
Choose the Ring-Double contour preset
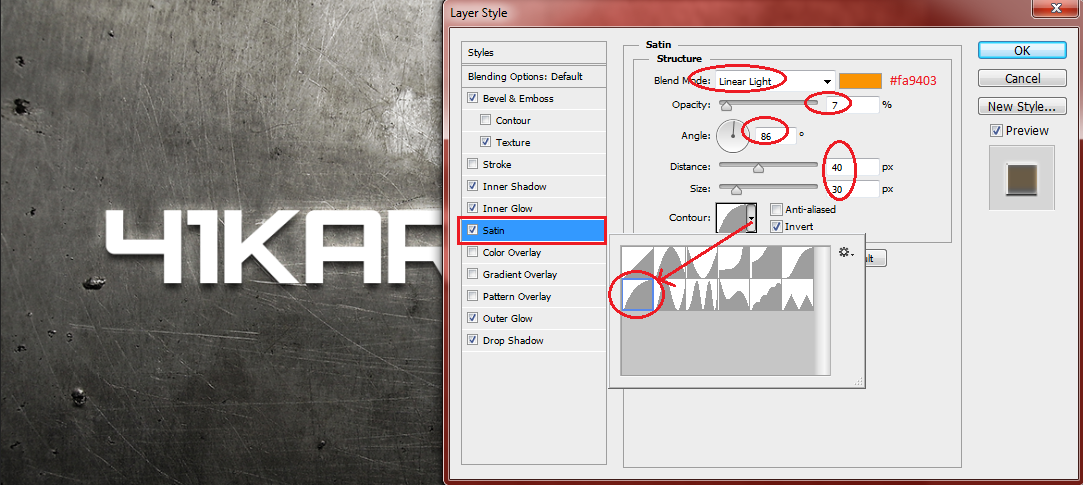click(x=702, y=295)
